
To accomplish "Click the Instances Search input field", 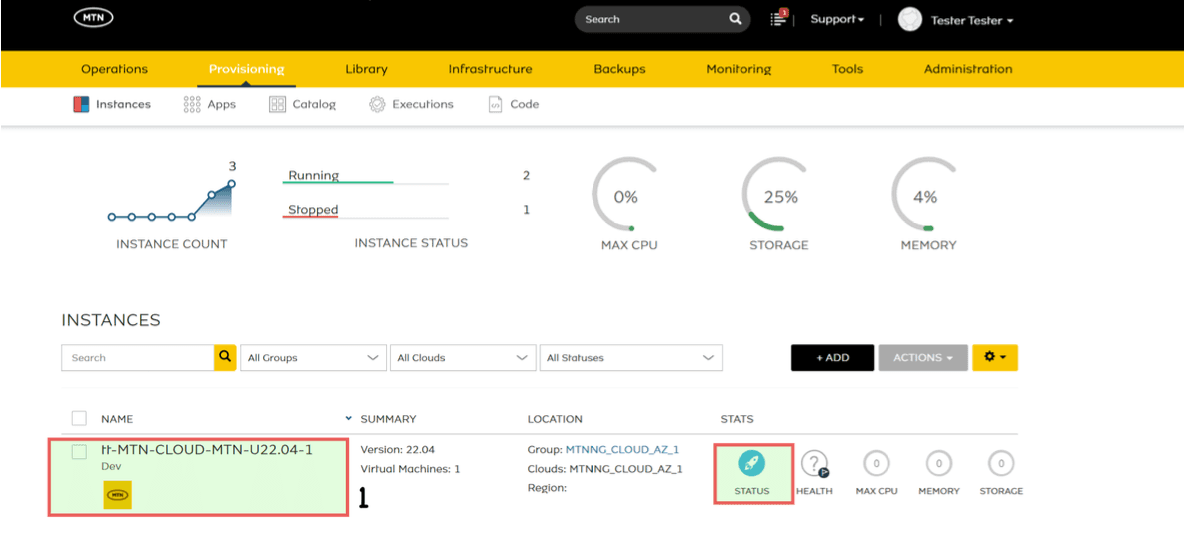I will point(138,357).
